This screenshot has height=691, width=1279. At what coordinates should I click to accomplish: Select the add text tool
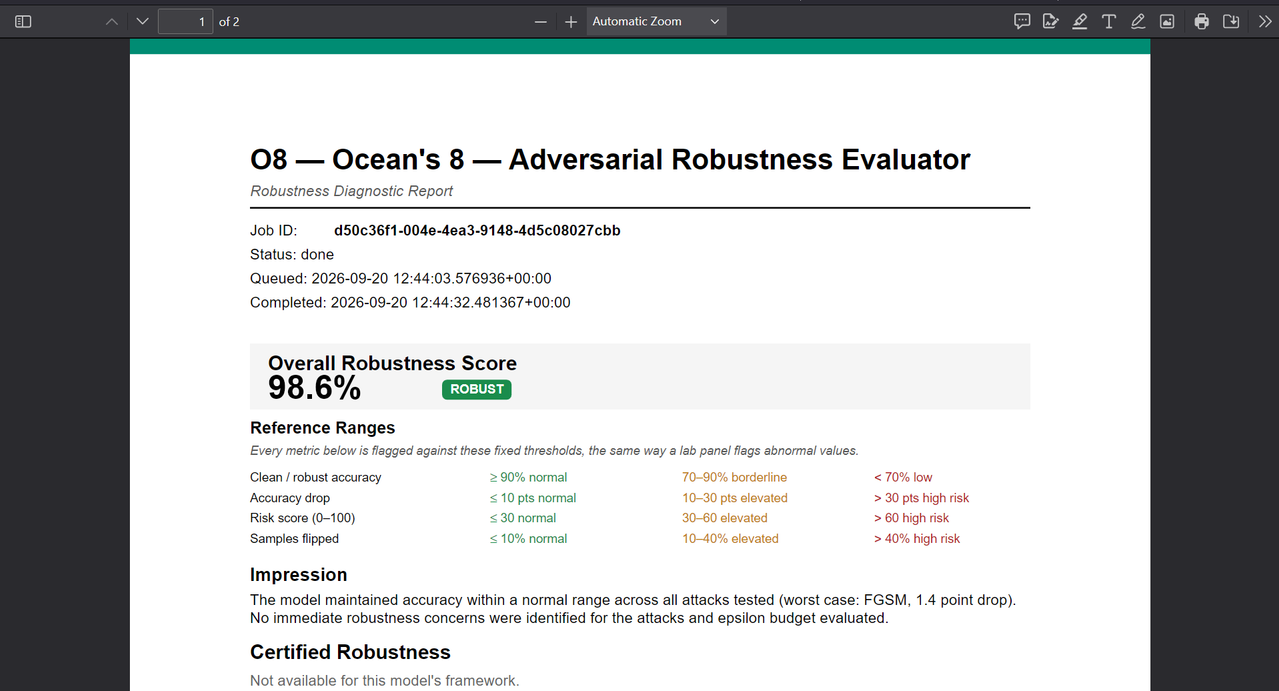point(1109,21)
